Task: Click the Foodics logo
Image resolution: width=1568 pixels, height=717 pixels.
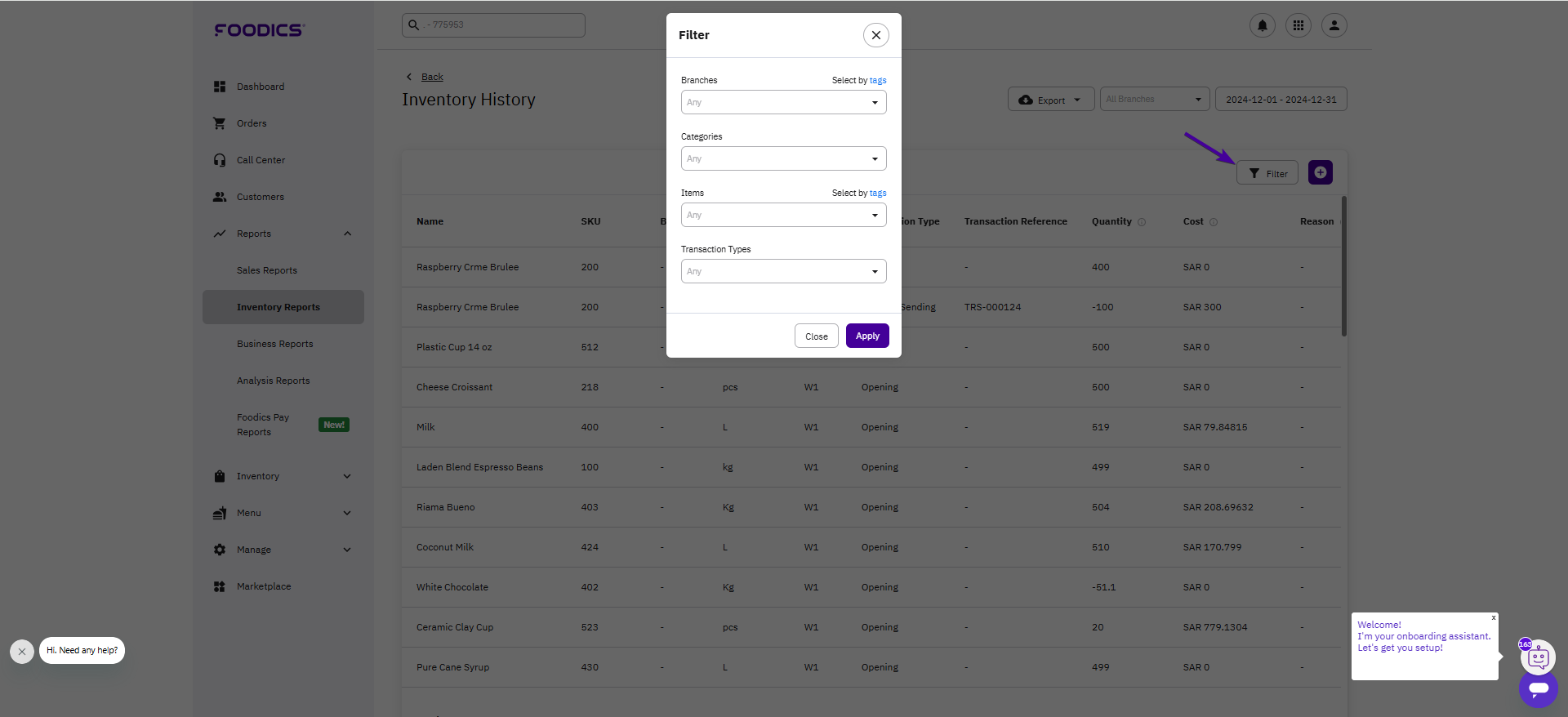Action: pyautogui.click(x=259, y=30)
